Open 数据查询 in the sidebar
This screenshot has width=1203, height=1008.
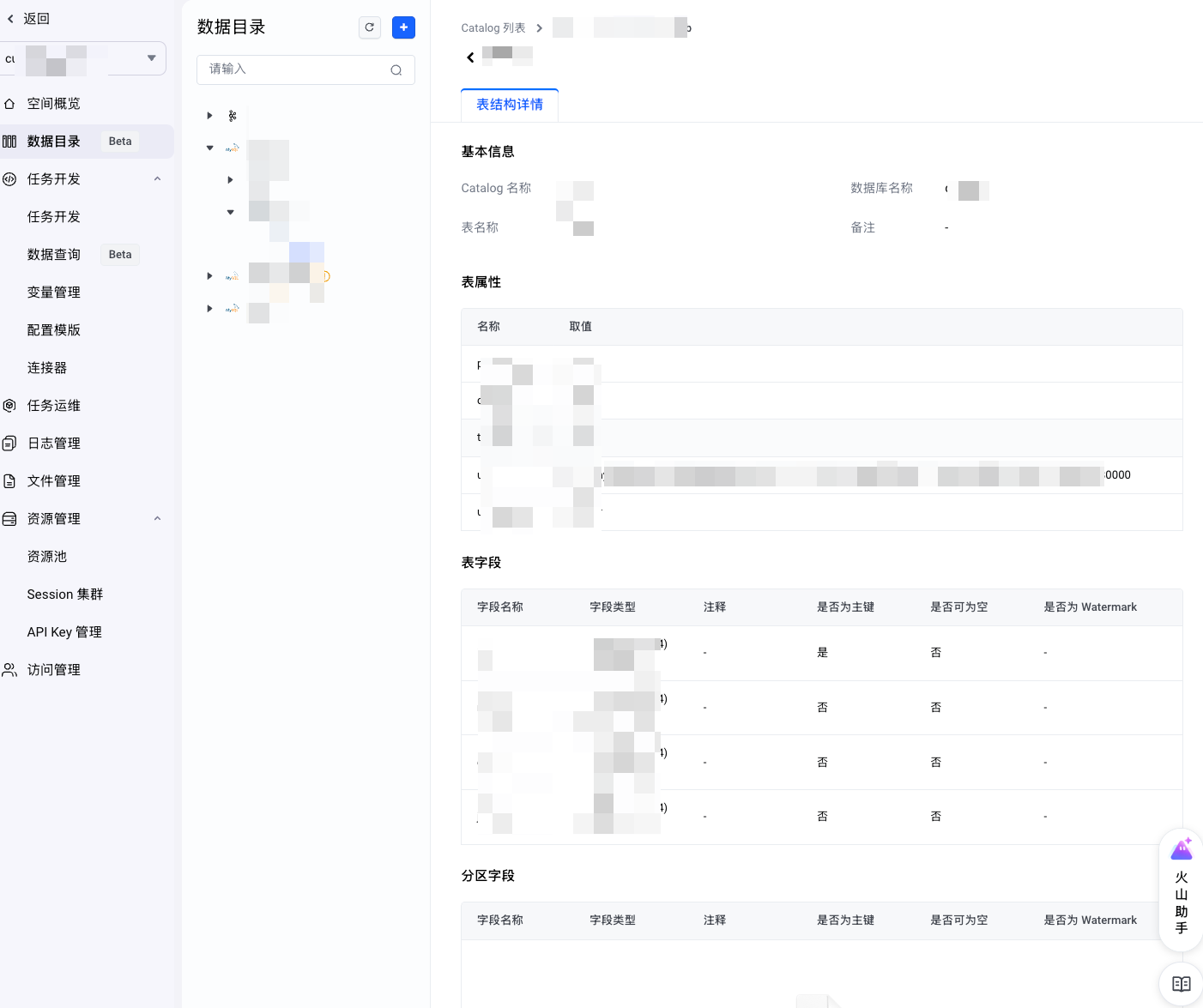pos(54,255)
